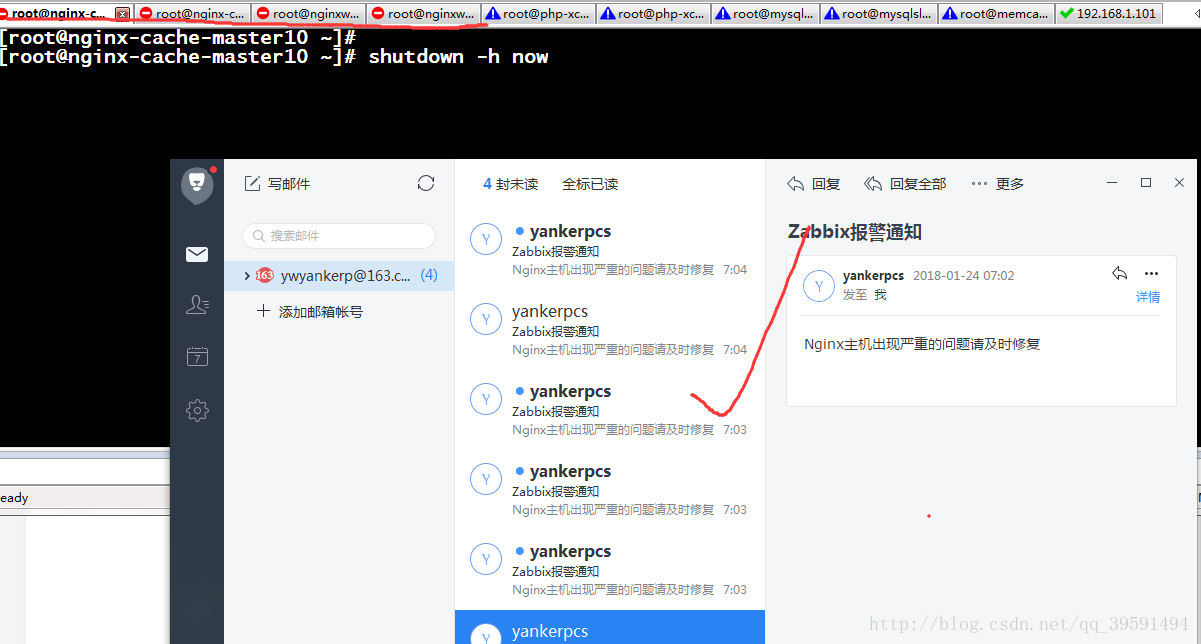Viewport: 1201px width, 644px height.
Task: Click the compose email (写邮件) icon
Action: click(254, 183)
